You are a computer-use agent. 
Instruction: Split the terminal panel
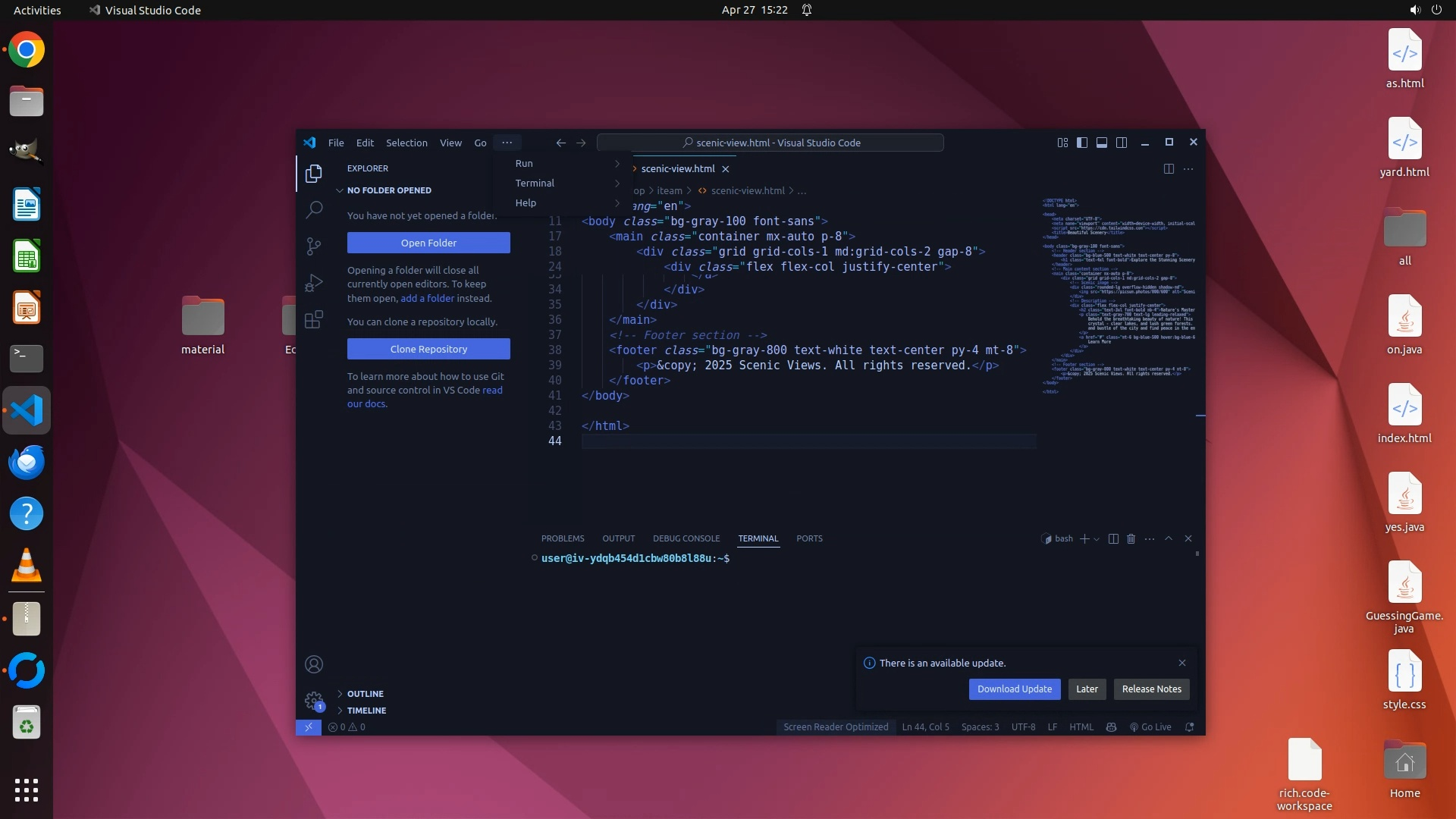(x=1113, y=538)
